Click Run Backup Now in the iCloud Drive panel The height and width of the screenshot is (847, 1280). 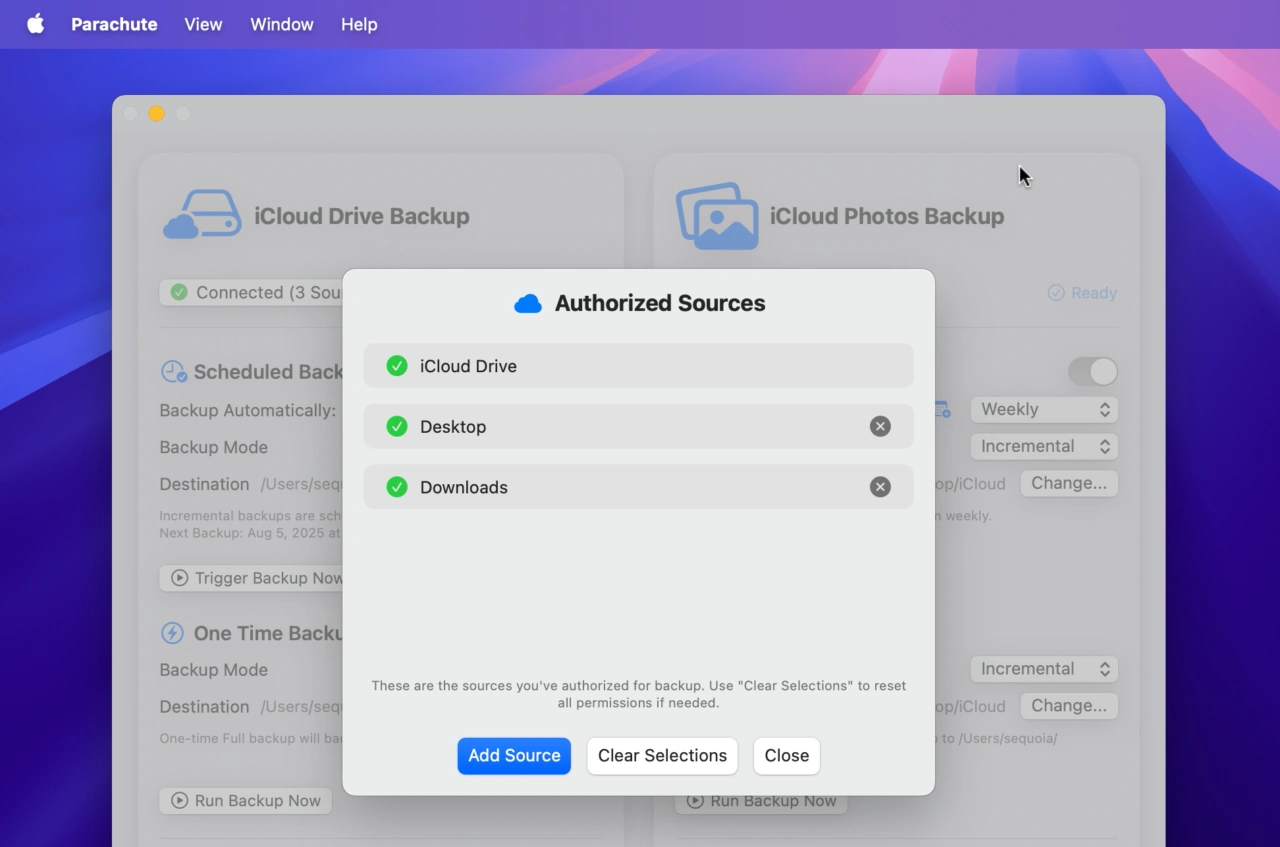tap(246, 801)
